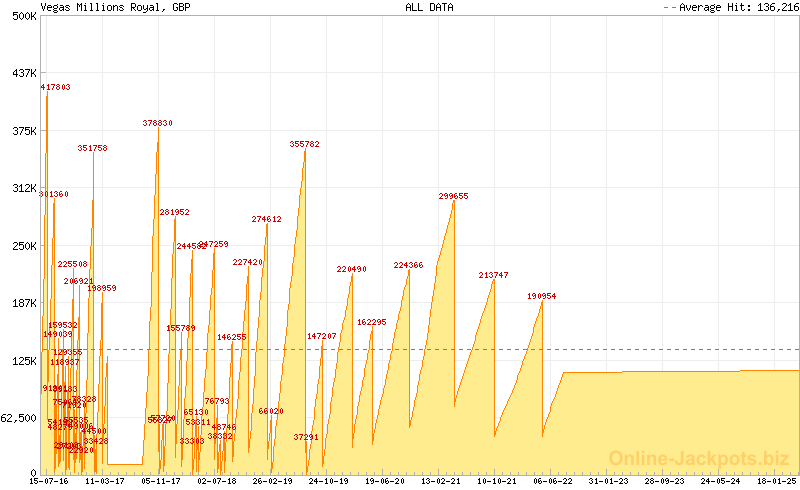Click the 213747 jackpot hit label
This screenshot has height=490, width=800.
pyautogui.click(x=493, y=275)
